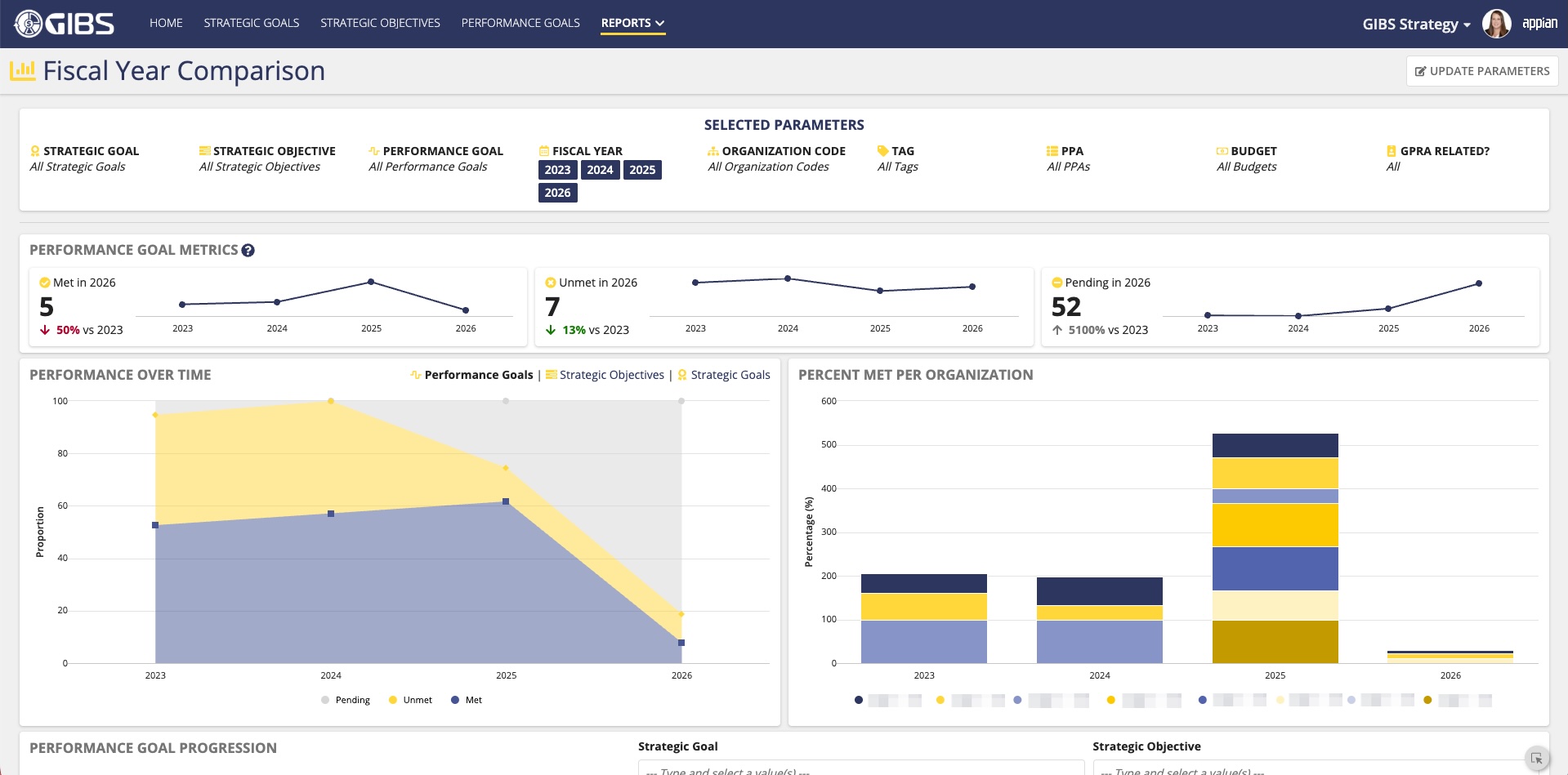Open the Strategic Goal filter dropdown

[860, 768]
